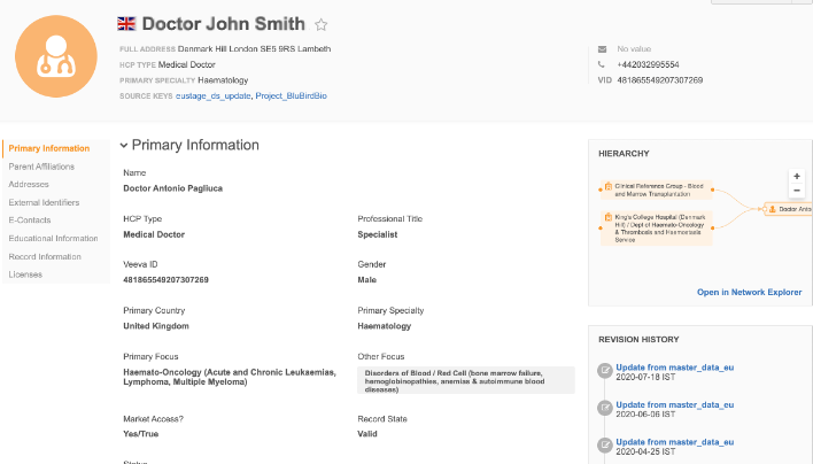
Task: Click the favorite star next to Doctor John Smith
Action: tap(321, 25)
